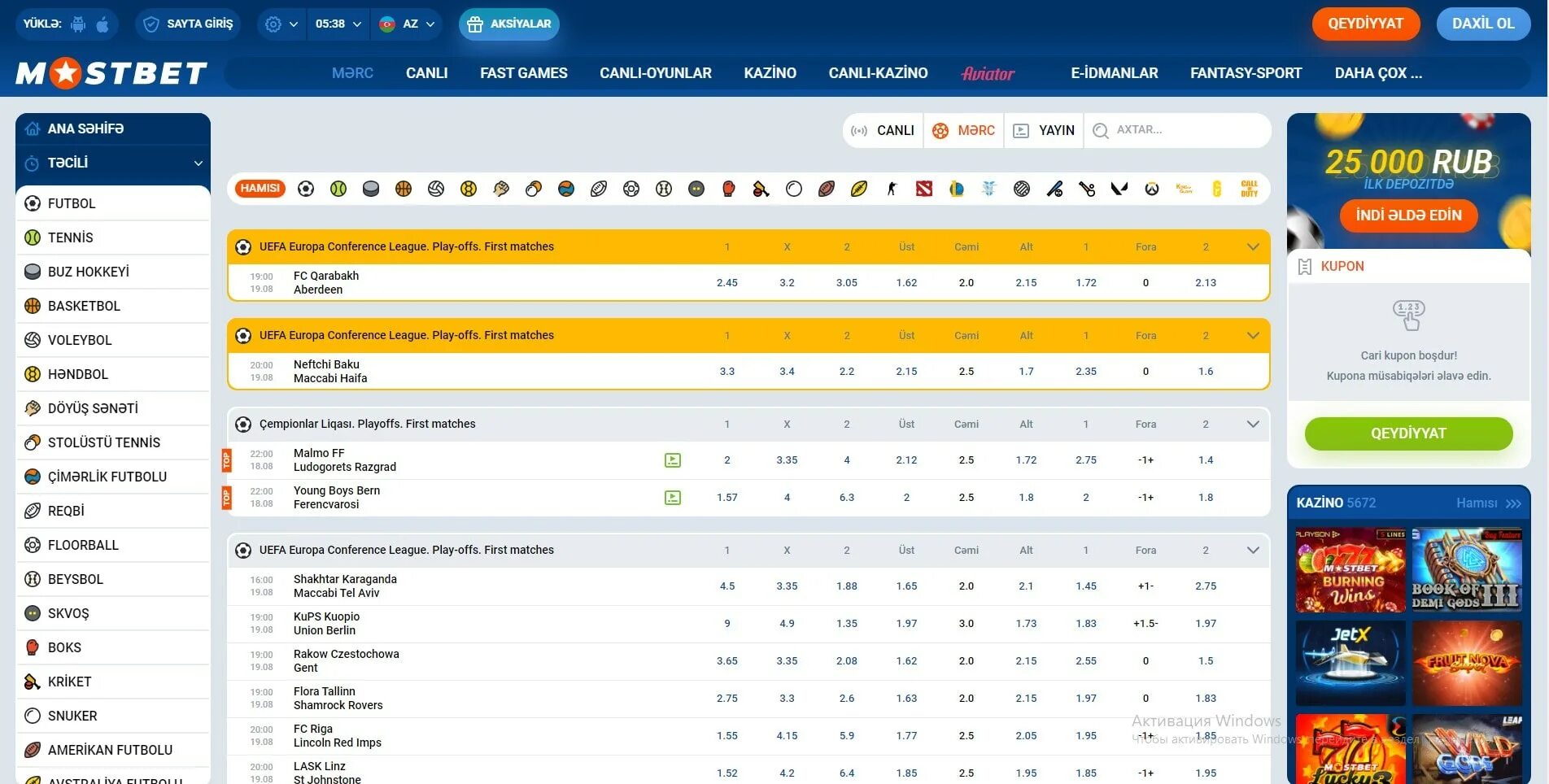Open Snuker in the sidebar
The width and height of the screenshot is (1549, 784).
[x=113, y=716]
